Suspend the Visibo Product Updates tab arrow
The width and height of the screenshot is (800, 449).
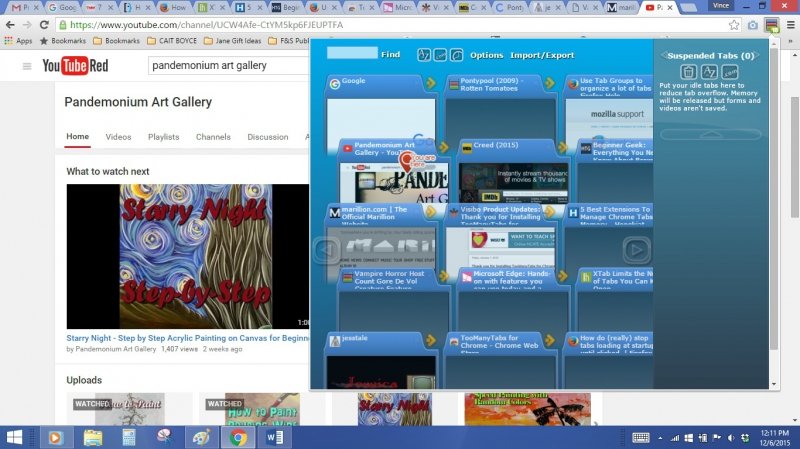coord(549,211)
